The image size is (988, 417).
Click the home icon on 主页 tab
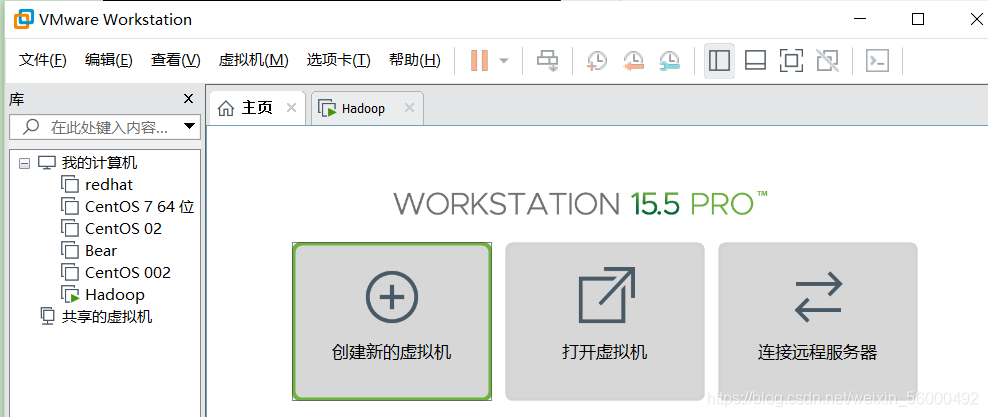pyautogui.click(x=226, y=108)
